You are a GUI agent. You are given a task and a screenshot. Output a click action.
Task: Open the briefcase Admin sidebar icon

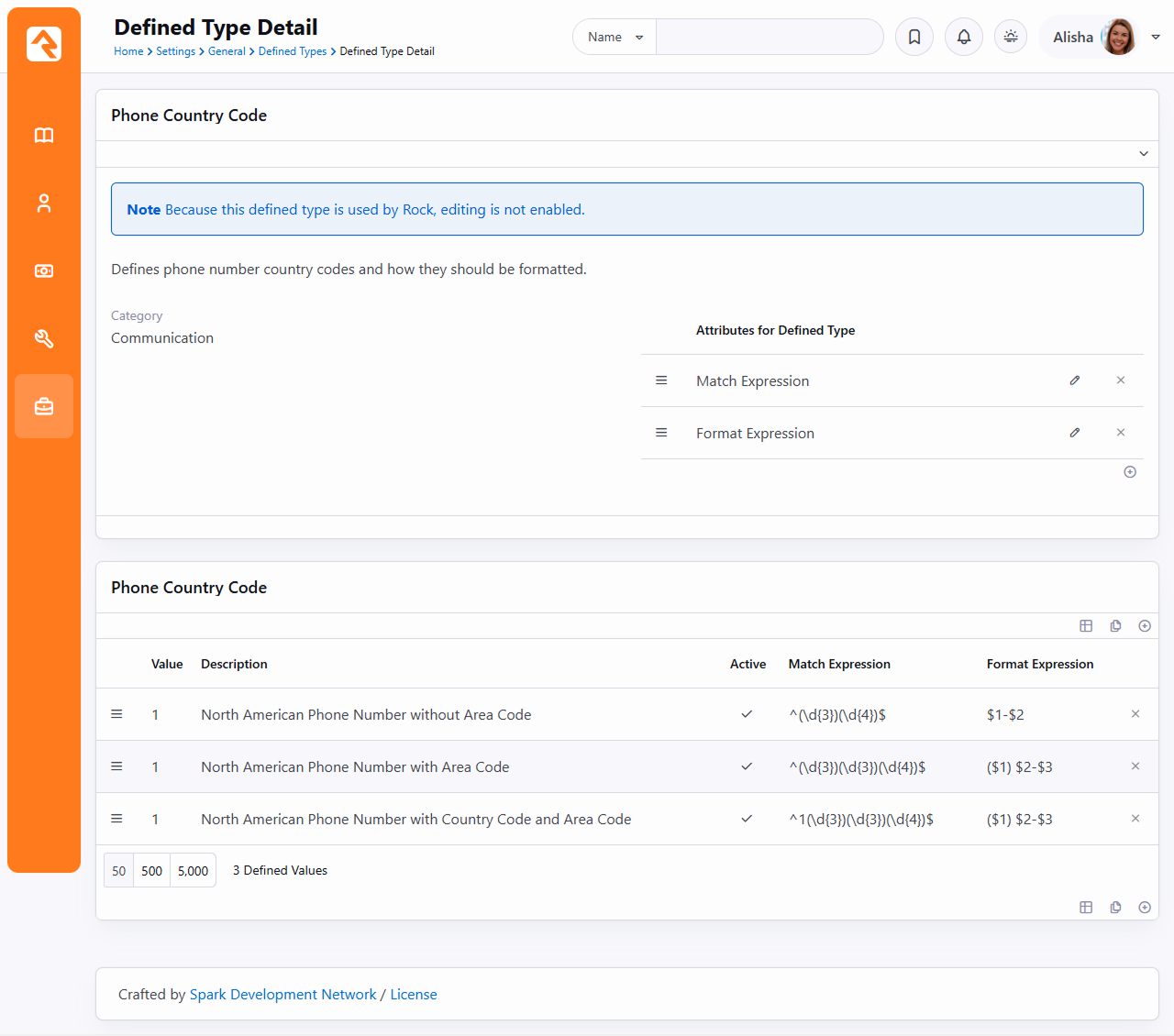pos(44,406)
